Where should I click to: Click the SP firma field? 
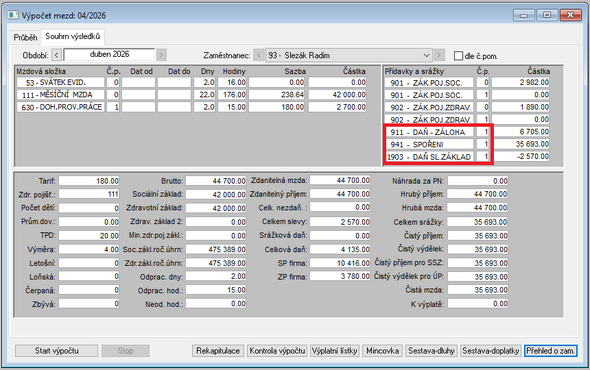pyautogui.click(x=340, y=263)
